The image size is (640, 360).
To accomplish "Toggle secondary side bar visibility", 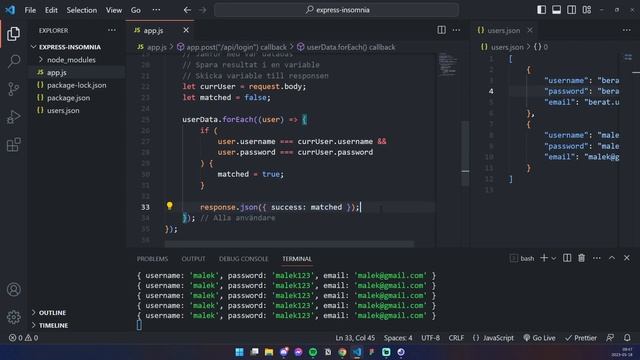I will (x=571, y=9).
